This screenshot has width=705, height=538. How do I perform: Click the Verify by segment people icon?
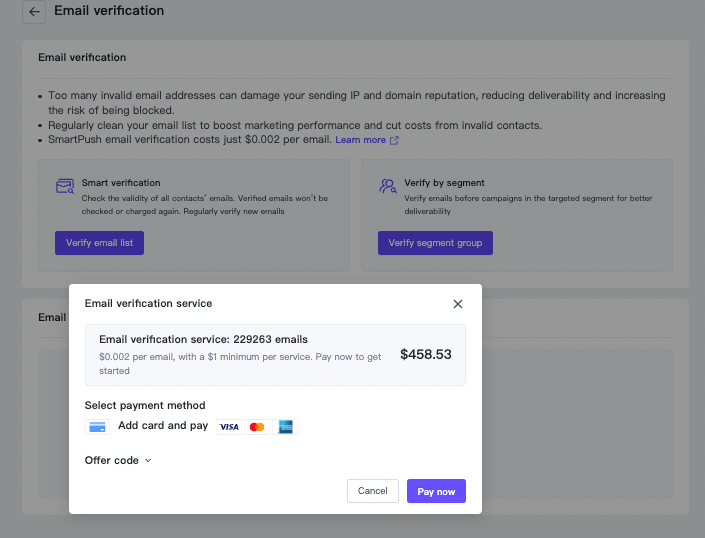pyautogui.click(x=388, y=186)
